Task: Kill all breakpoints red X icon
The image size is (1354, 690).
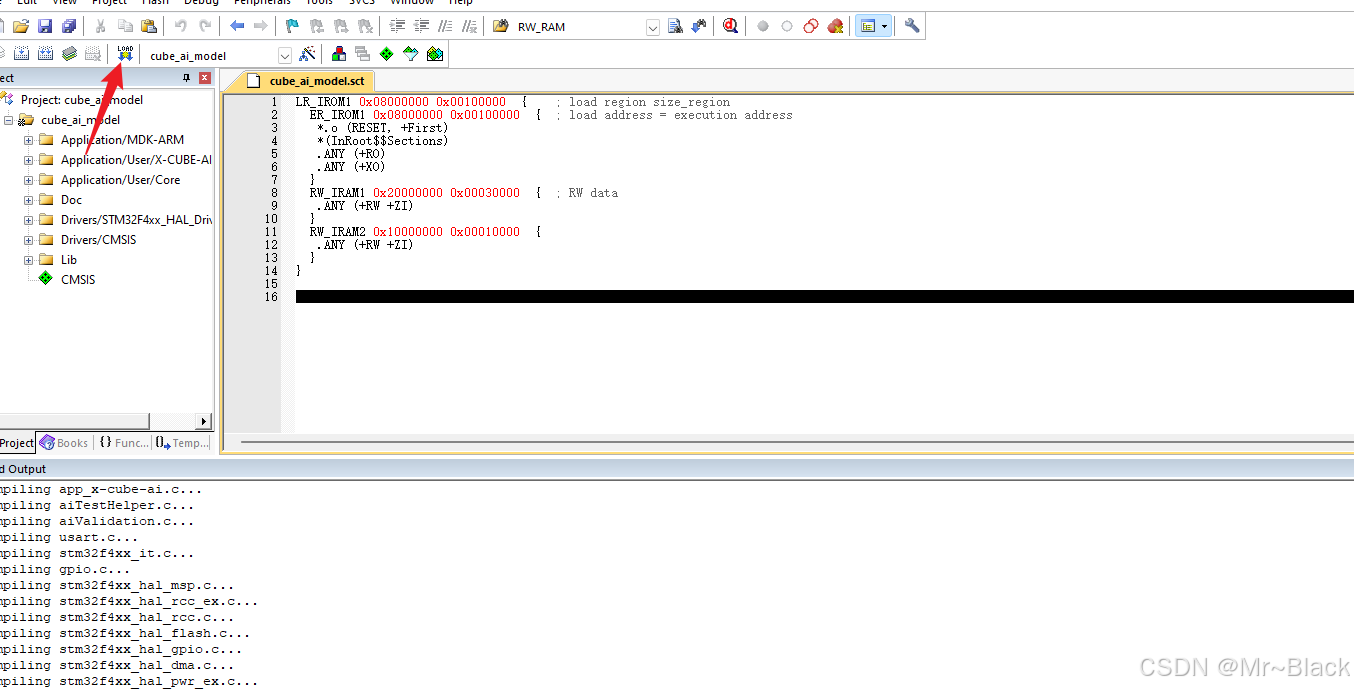Action: (835, 26)
